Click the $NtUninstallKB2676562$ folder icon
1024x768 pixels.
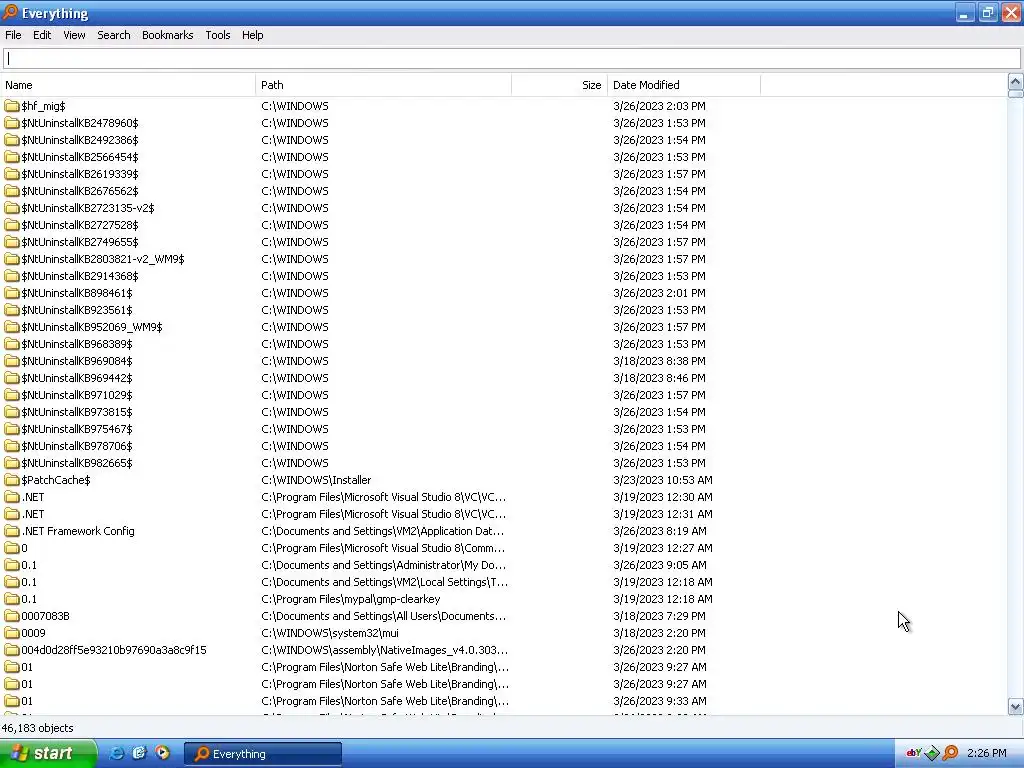click(12, 191)
